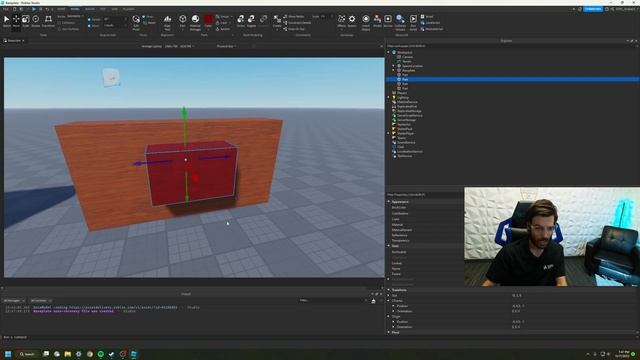The height and width of the screenshot is (360, 640).
Task: Open the Service insert dialog
Action: click(388, 21)
